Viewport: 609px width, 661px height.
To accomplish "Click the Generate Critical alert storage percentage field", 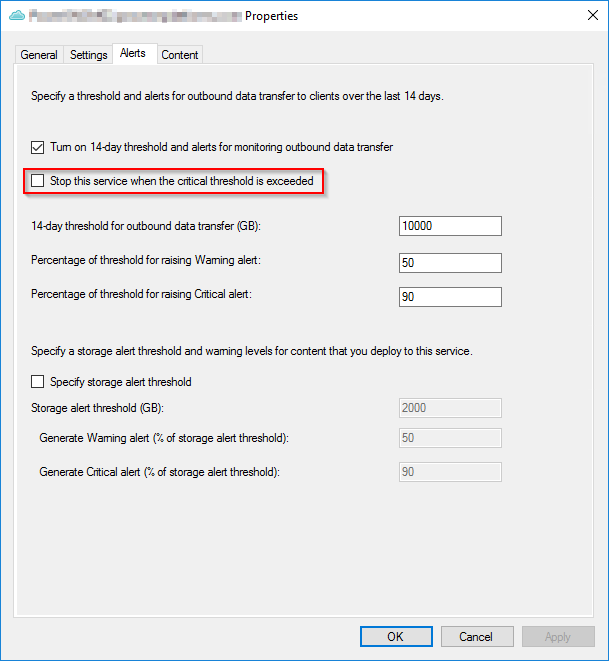I will 449,472.
